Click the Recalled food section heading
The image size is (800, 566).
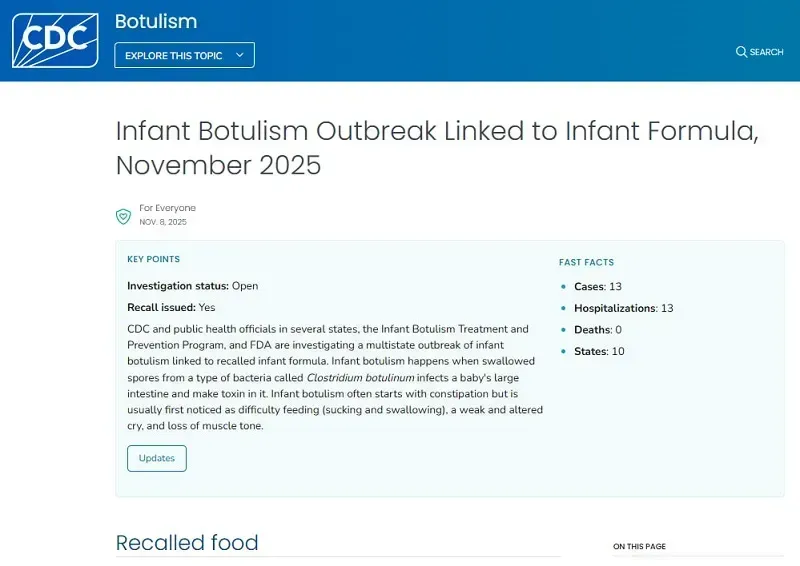coord(187,543)
